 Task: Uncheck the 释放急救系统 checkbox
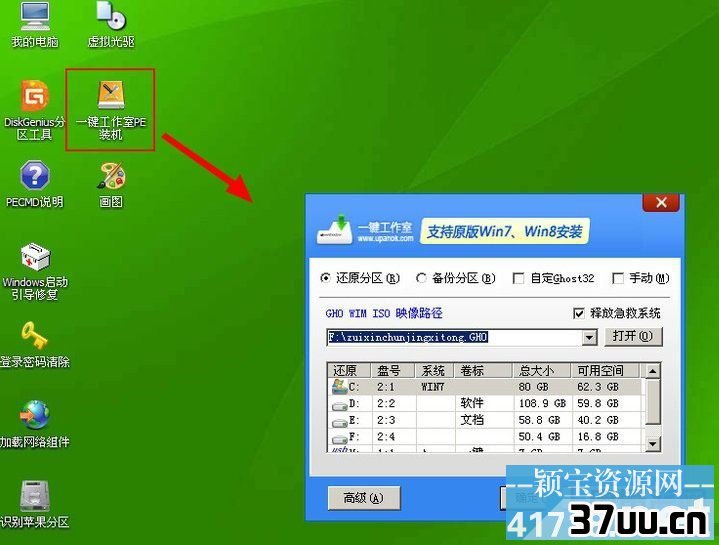pos(579,313)
